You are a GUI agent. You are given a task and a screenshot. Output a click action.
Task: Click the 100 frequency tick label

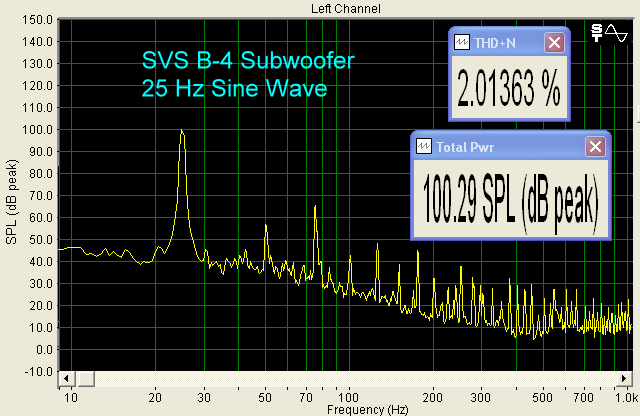[349, 397]
